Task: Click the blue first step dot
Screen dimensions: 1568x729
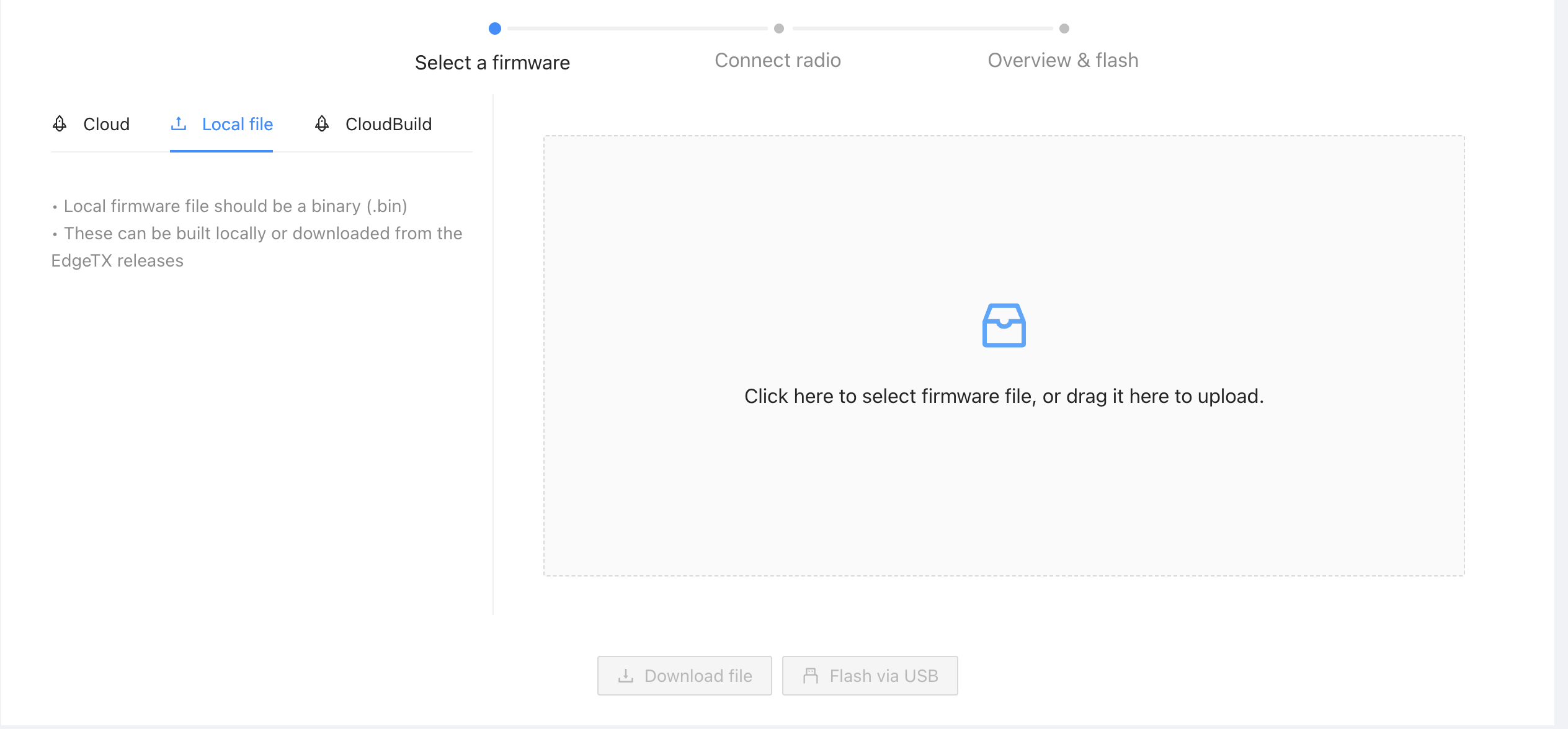Action: (x=494, y=29)
